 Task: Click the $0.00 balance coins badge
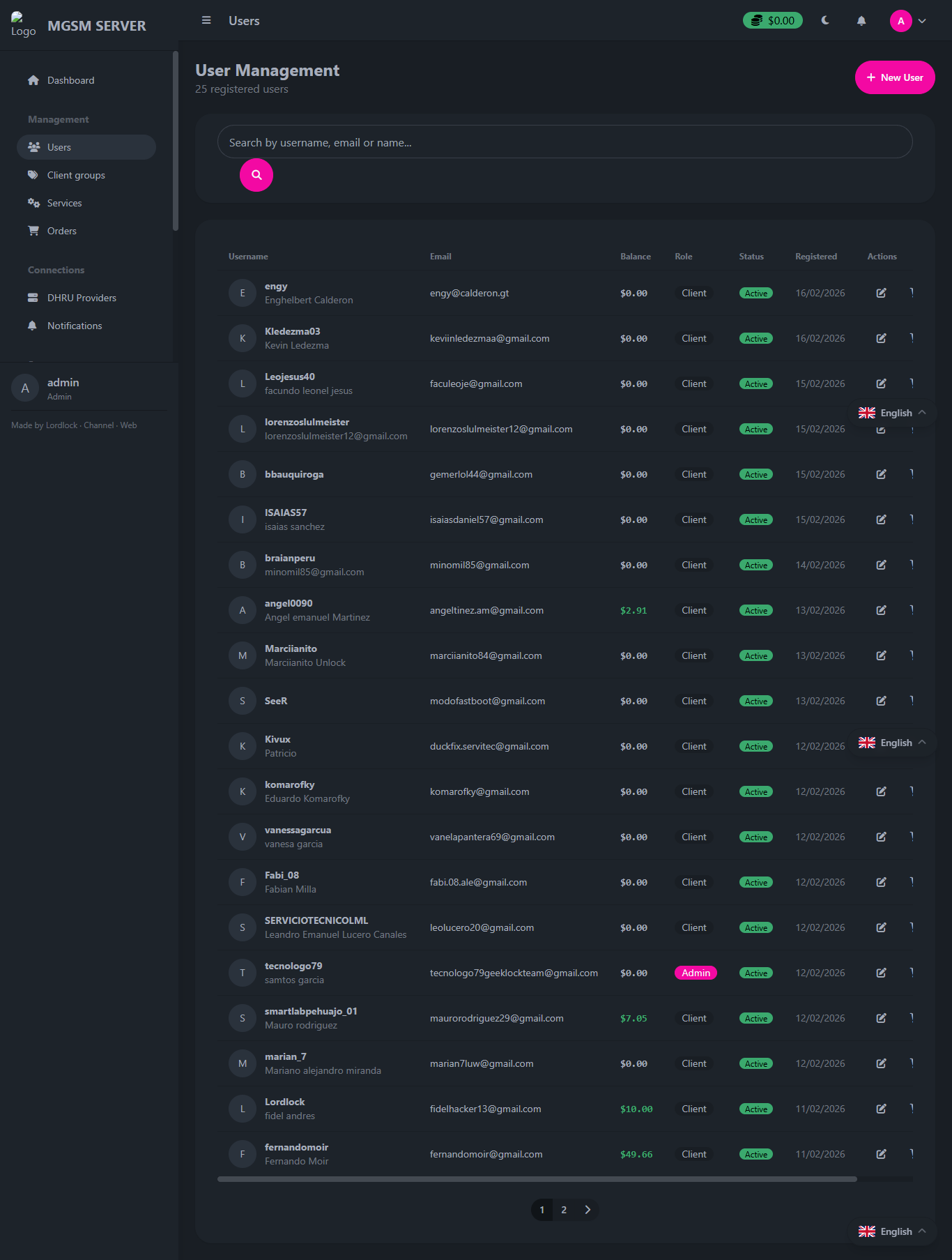[773, 21]
